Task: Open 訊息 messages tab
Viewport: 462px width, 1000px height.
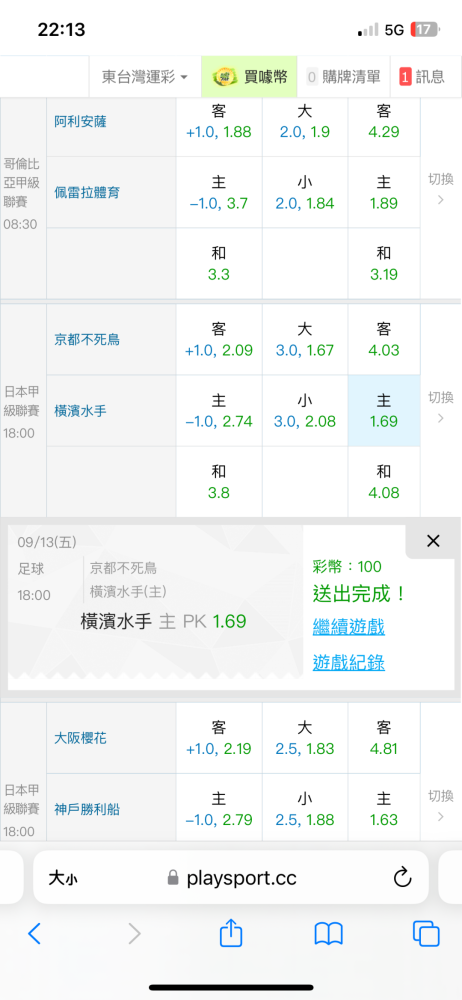Action: 422,77
